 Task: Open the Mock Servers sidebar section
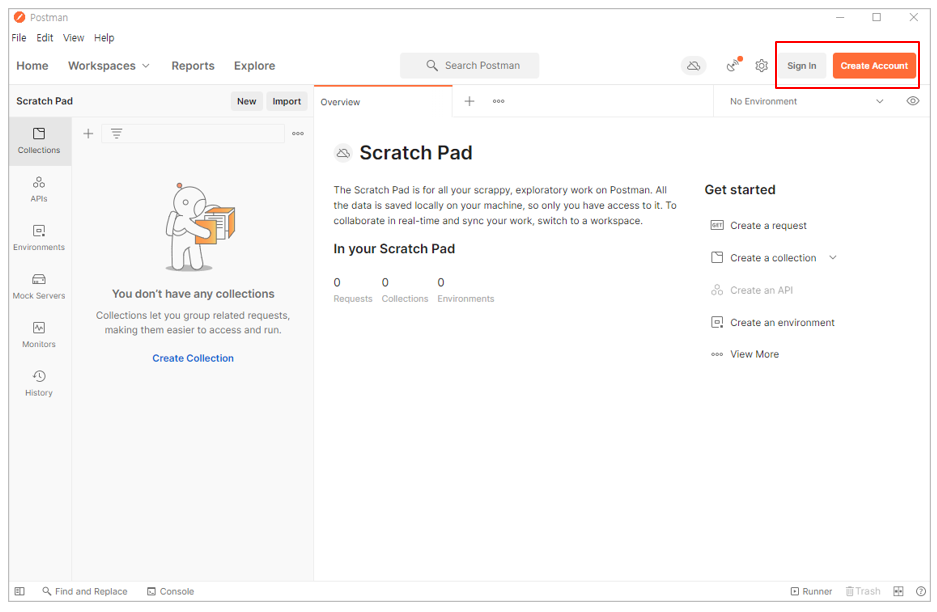39,286
